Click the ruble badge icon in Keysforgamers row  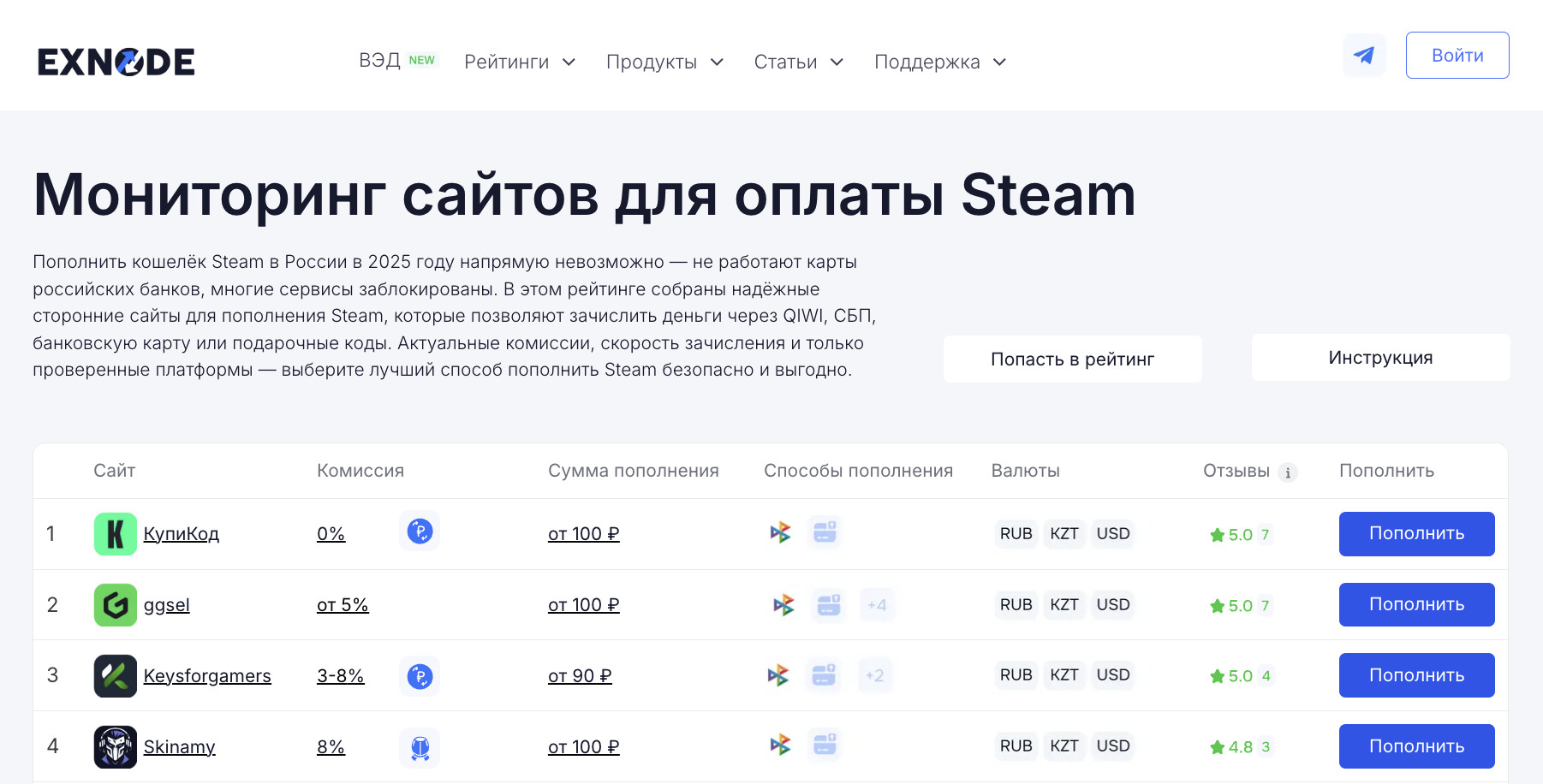point(420,676)
